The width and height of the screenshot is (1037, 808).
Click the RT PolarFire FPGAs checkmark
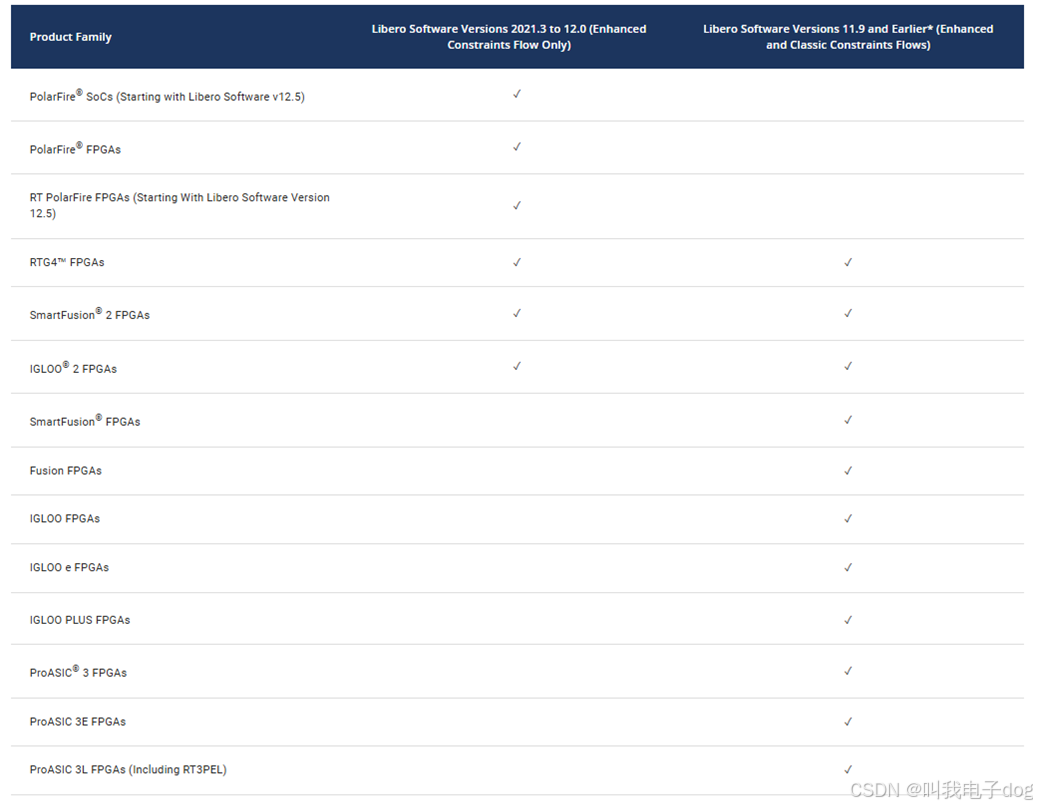pos(517,205)
